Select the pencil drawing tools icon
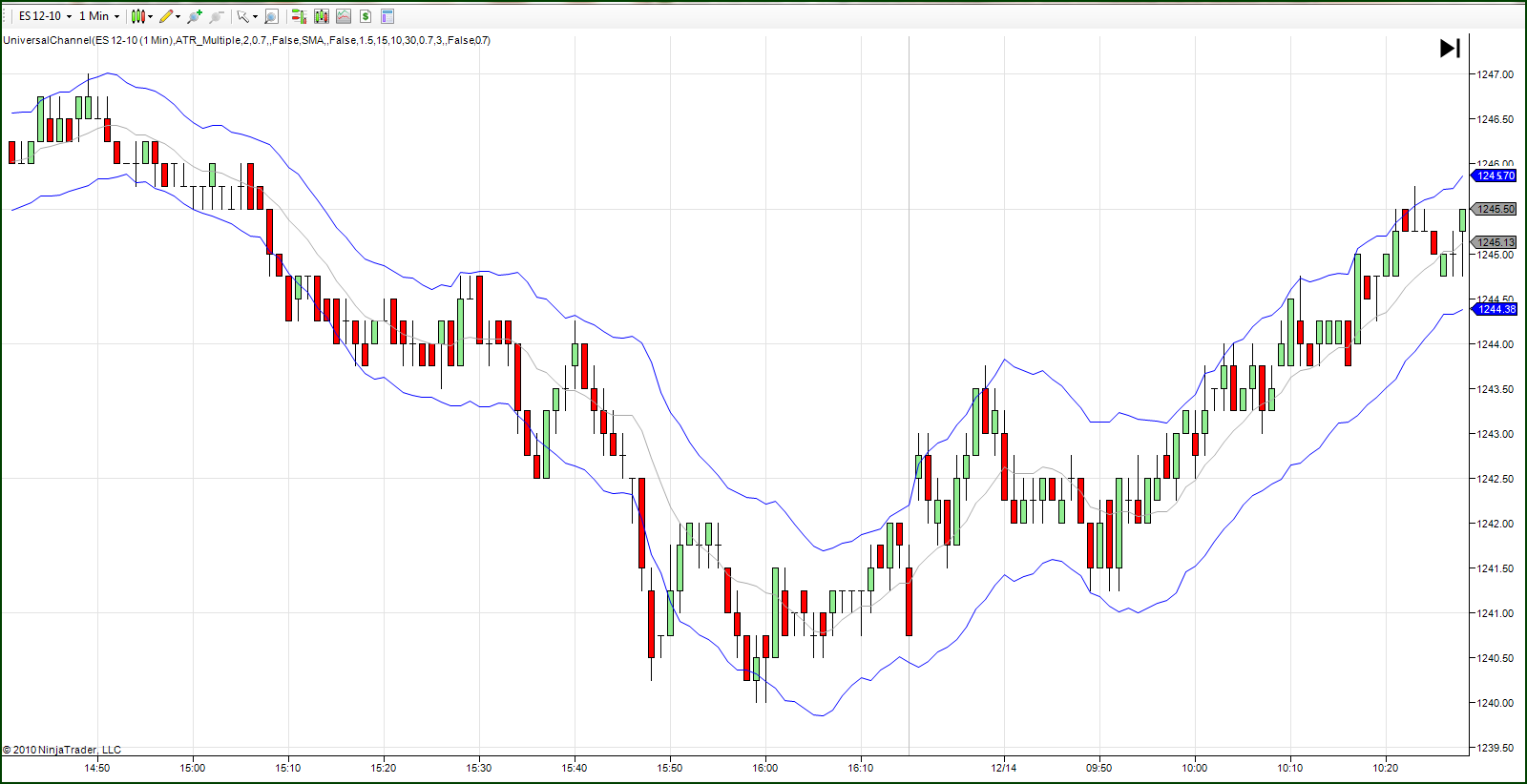1527x784 pixels. [166, 16]
